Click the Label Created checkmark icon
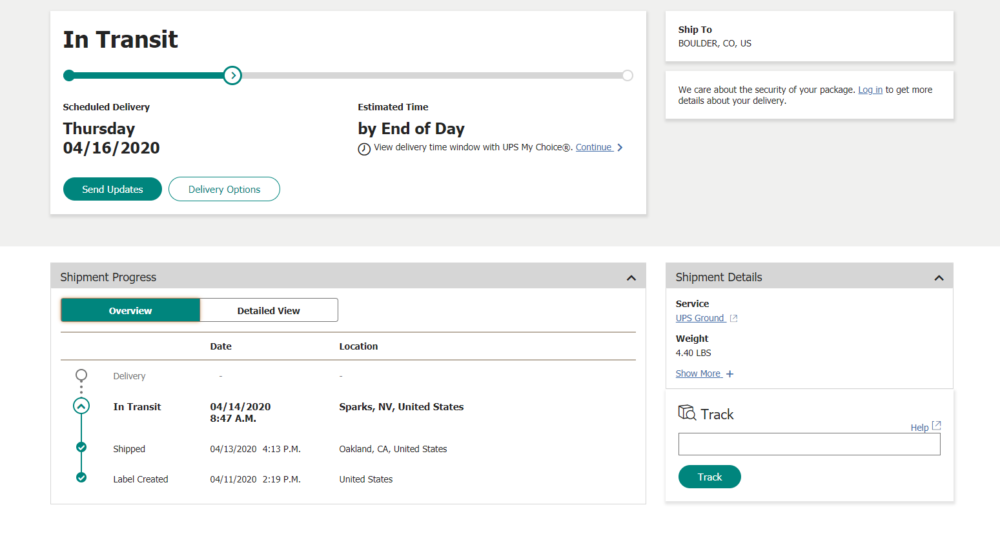Screen dimensions: 1000x536 [x=81, y=478]
